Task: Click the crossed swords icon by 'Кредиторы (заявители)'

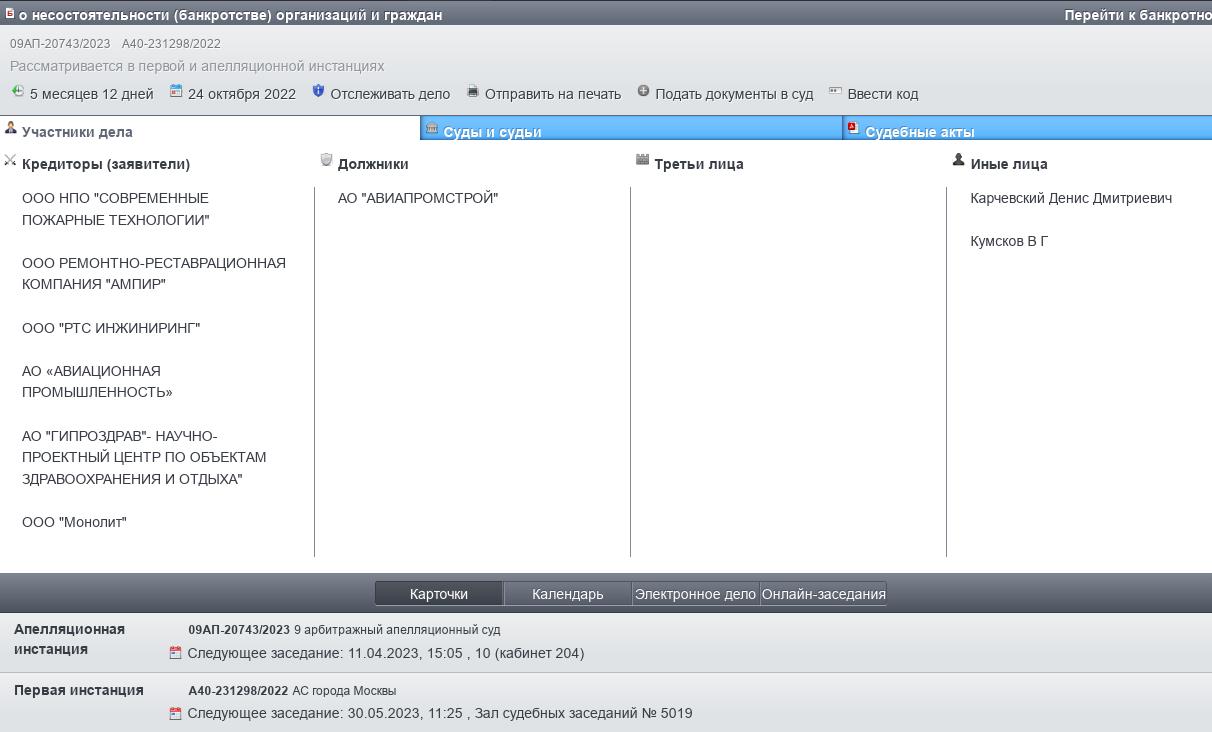Action: [10, 160]
